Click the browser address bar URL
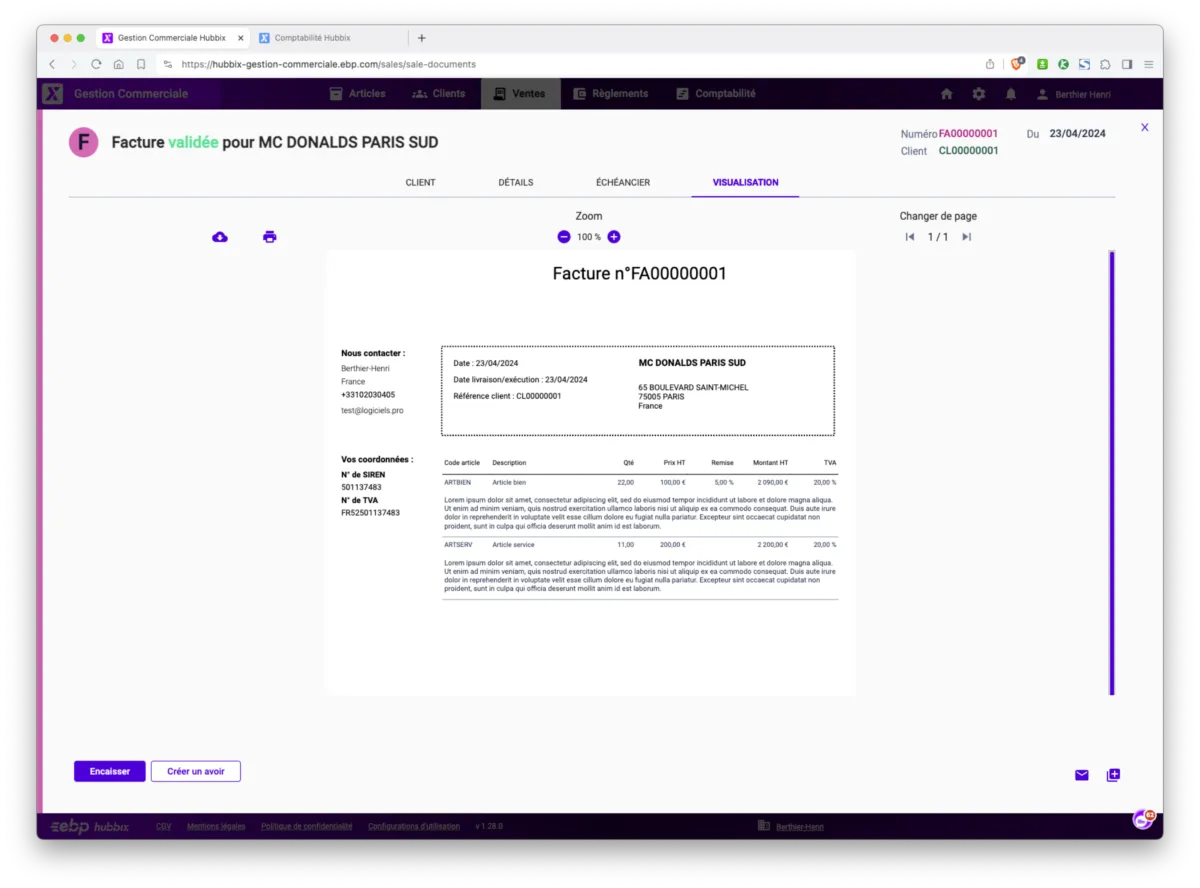1200x888 pixels. (329, 64)
